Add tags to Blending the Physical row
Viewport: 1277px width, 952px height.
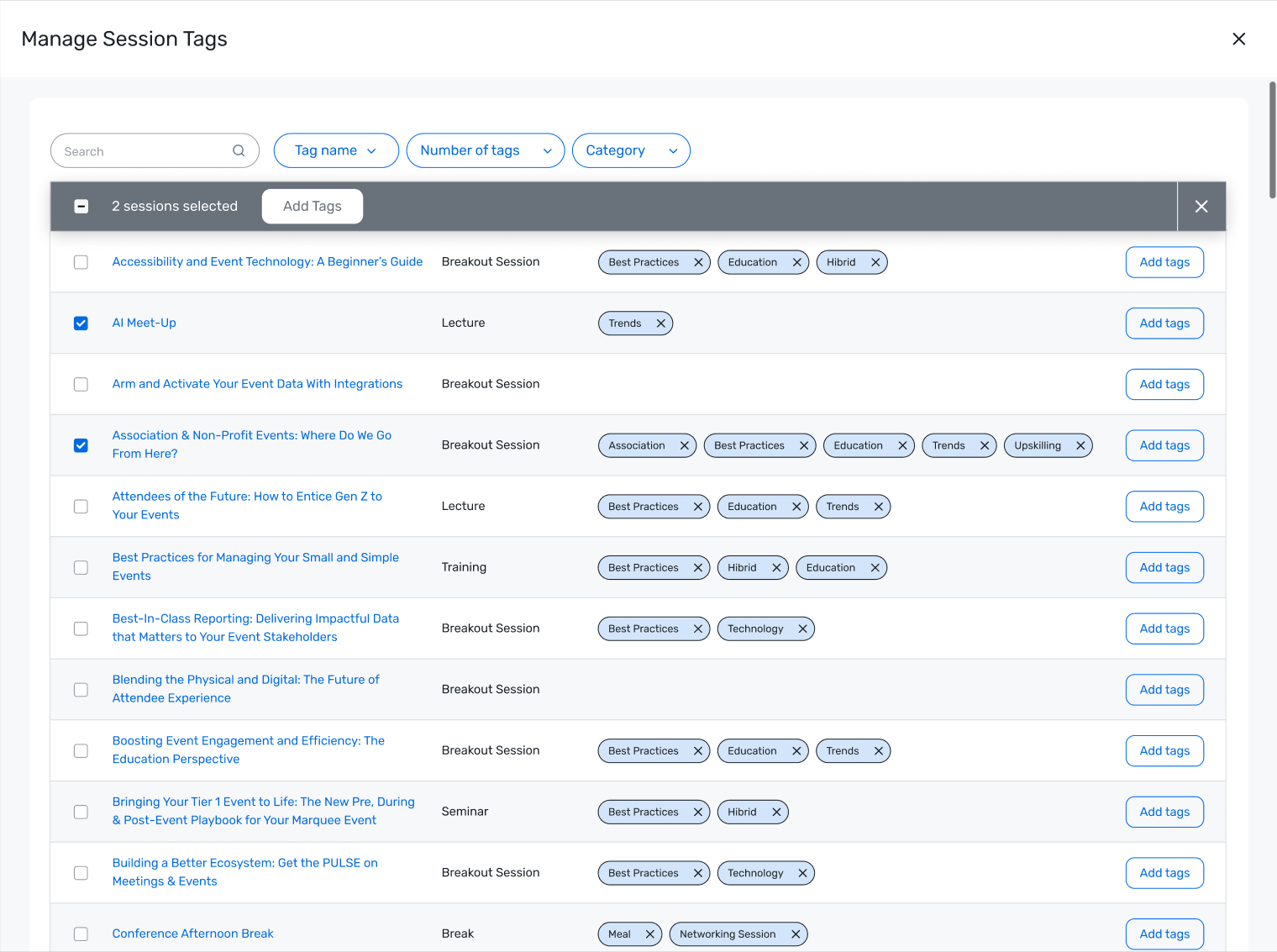coord(1164,690)
